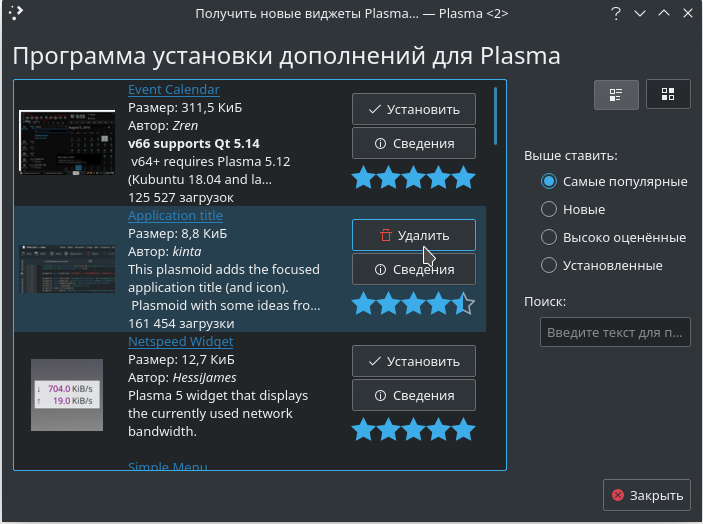Viewport: 703px width, 524px height.
Task: Click the text "v66 supports Qt 5.14"
Action: coord(194,143)
